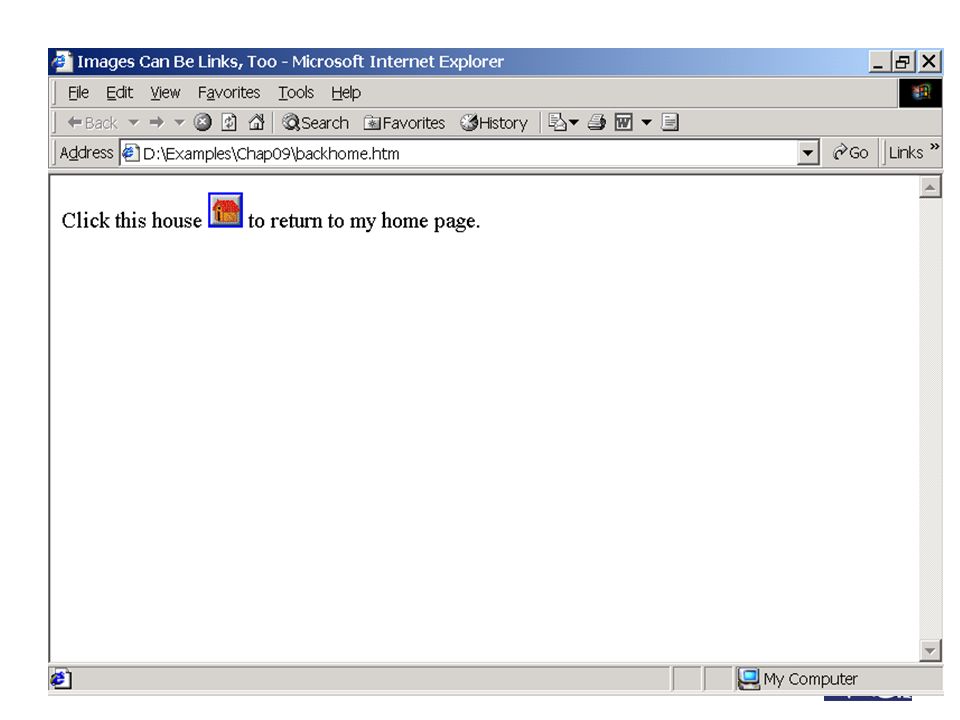Image resolution: width=960 pixels, height=720 pixels.
Task: Open the History pane
Action: [x=494, y=123]
